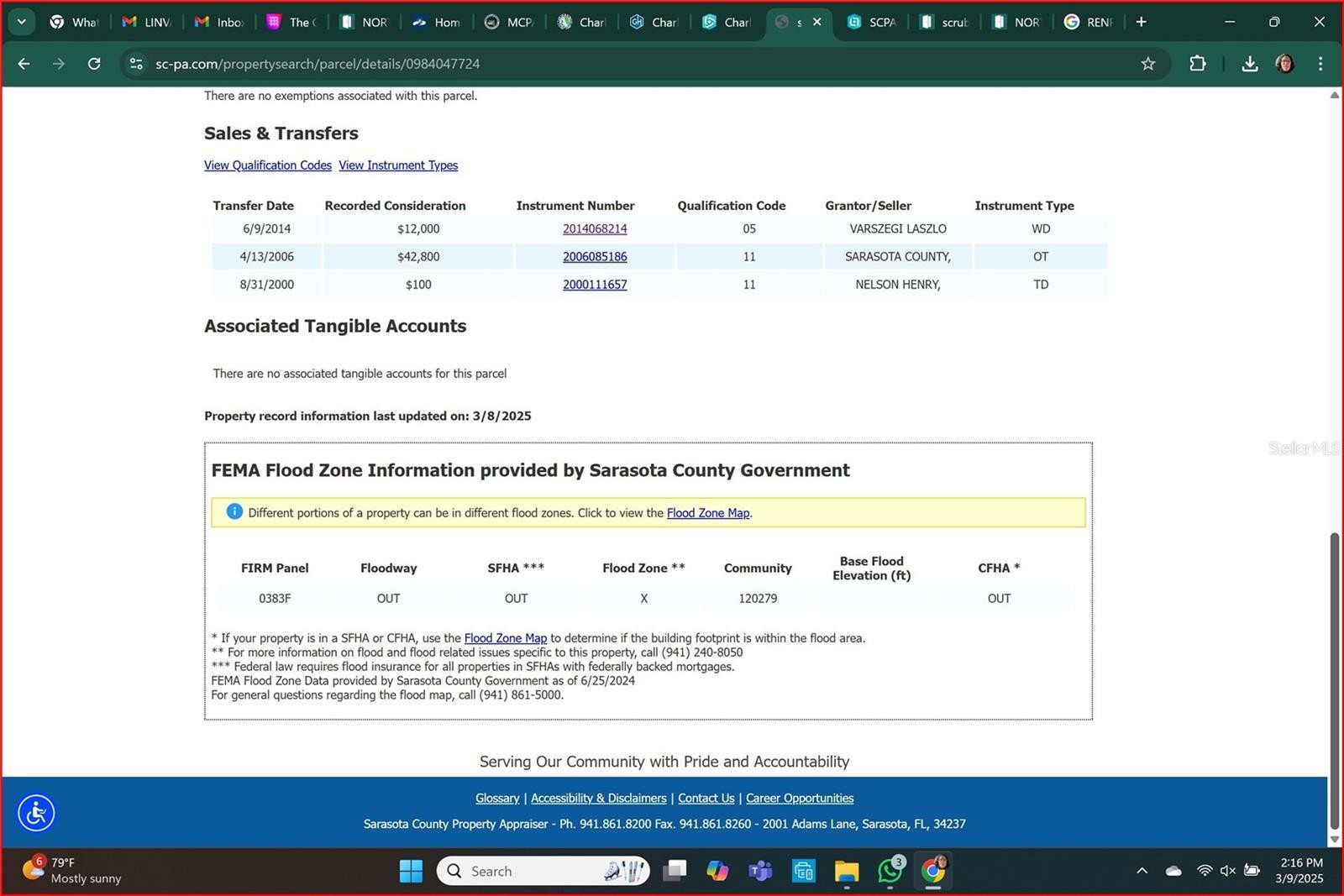Image resolution: width=1344 pixels, height=896 pixels.
Task: Switch to the SCPA tab
Action: (872, 22)
